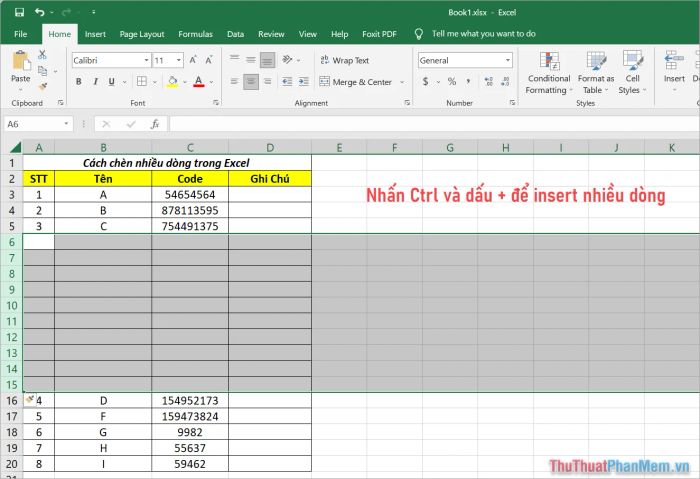The image size is (700, 479).
Task: Click the Insert Function fx icon
Action: coord(155,124)
